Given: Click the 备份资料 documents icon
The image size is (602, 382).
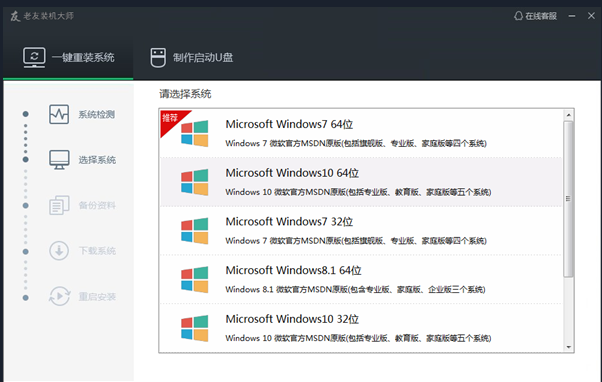Looking at the screenshot, I should tap(59, 205).
